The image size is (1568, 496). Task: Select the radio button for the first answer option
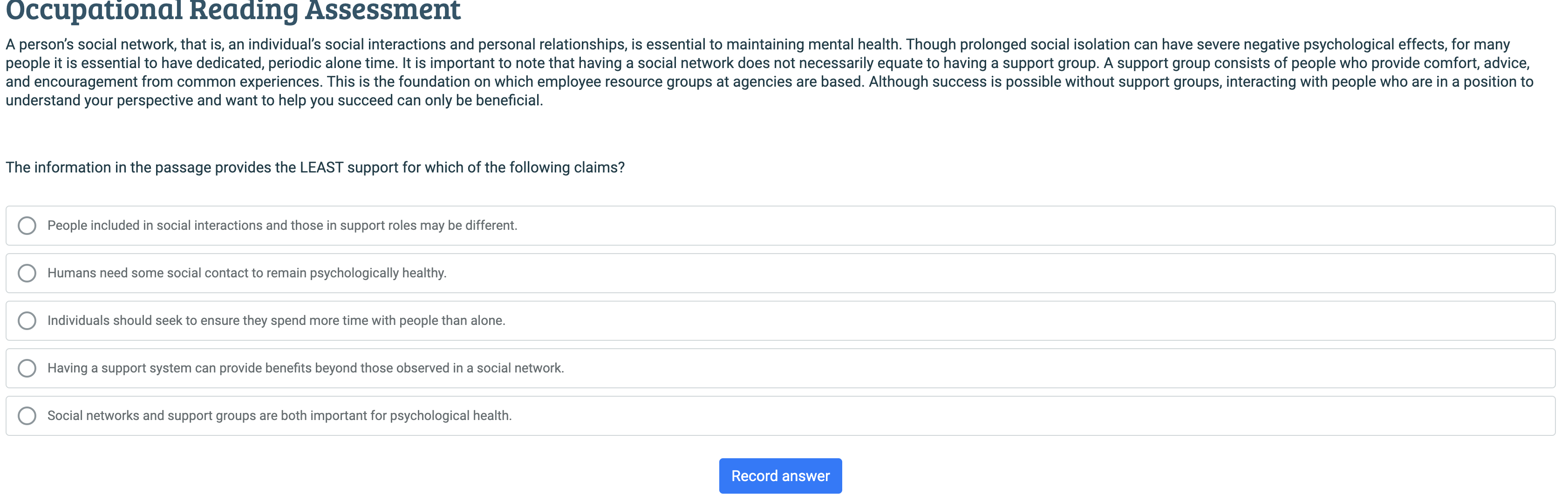27,226
